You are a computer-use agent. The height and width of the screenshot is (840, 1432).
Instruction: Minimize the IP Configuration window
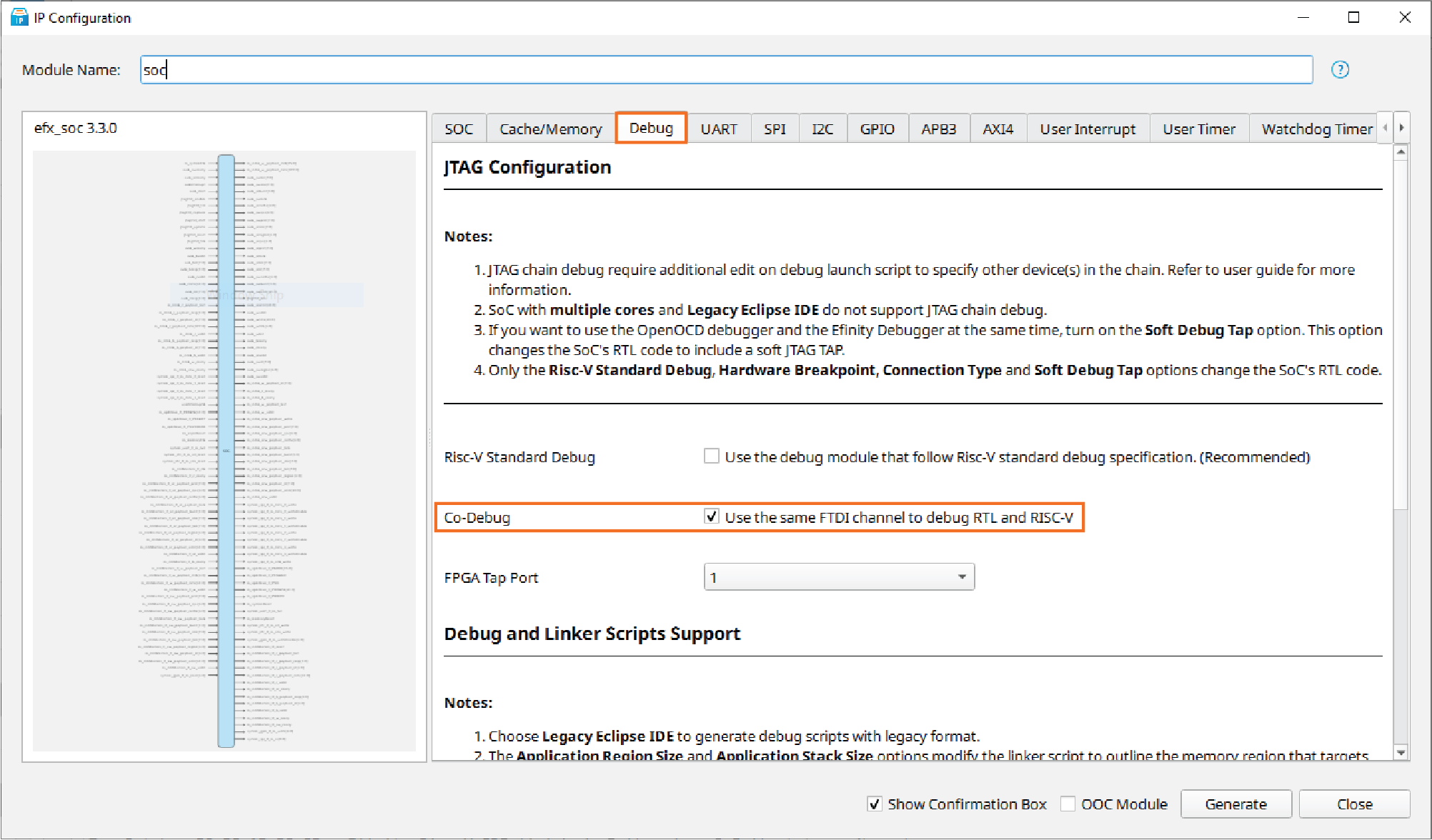[x=1303, y=17]
